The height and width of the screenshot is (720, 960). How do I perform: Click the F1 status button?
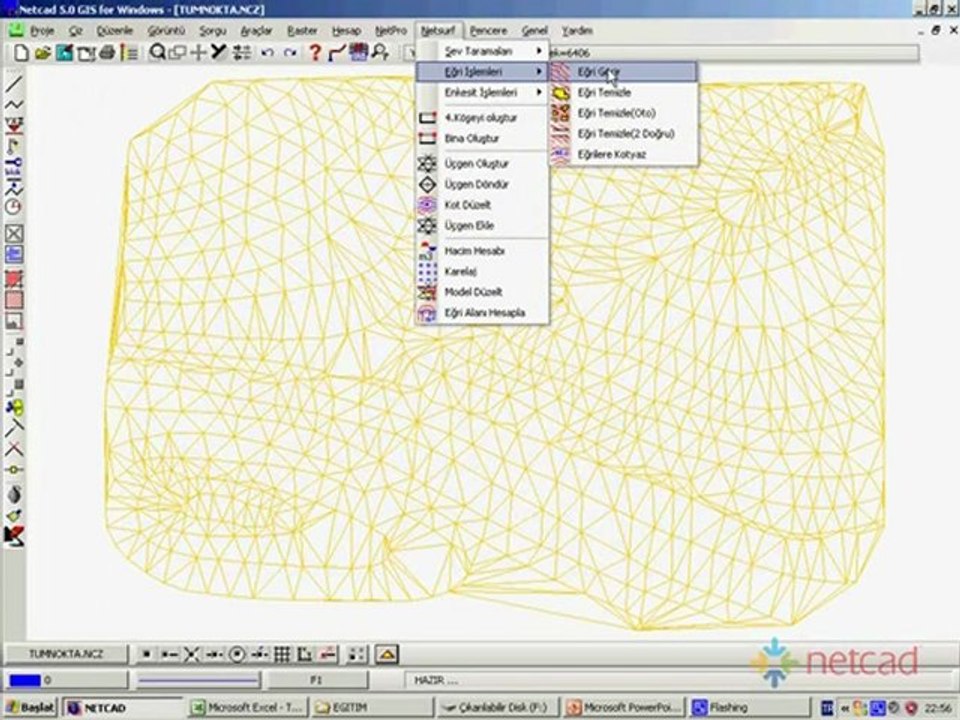[317, 681]
